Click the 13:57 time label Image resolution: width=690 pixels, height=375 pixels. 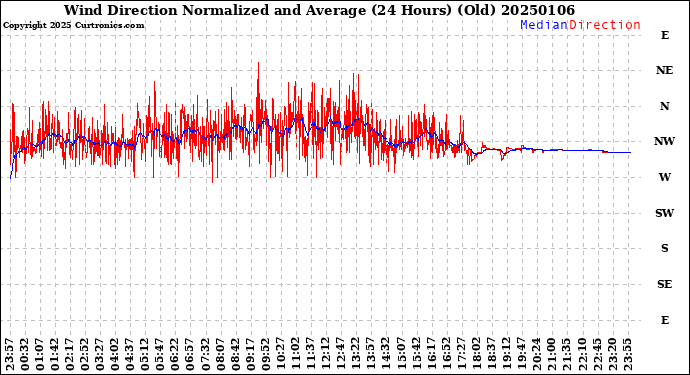point(371,355)
